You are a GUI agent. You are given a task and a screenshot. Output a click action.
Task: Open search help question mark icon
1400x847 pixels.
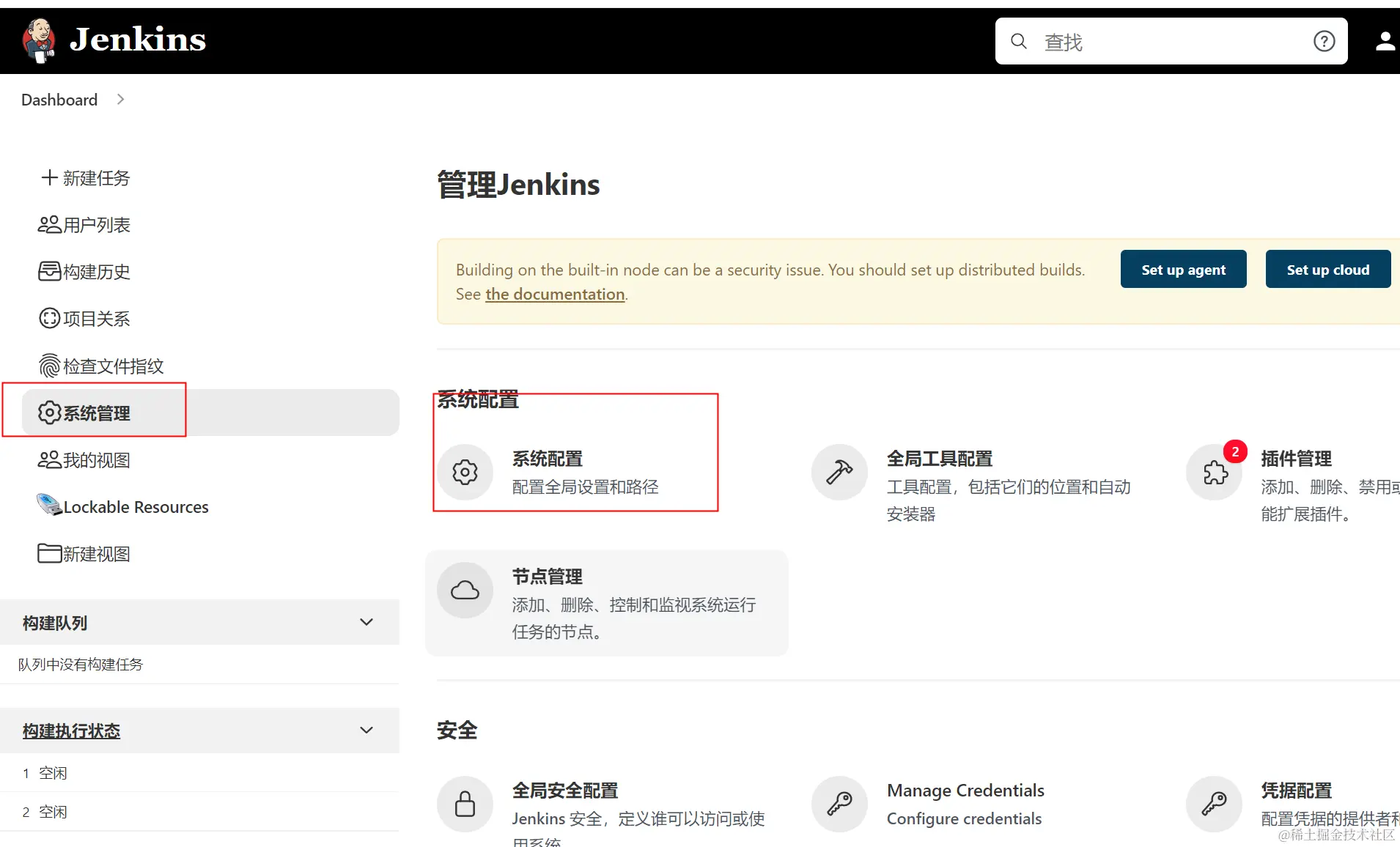pyautogui.click(x=1324, y=42)
